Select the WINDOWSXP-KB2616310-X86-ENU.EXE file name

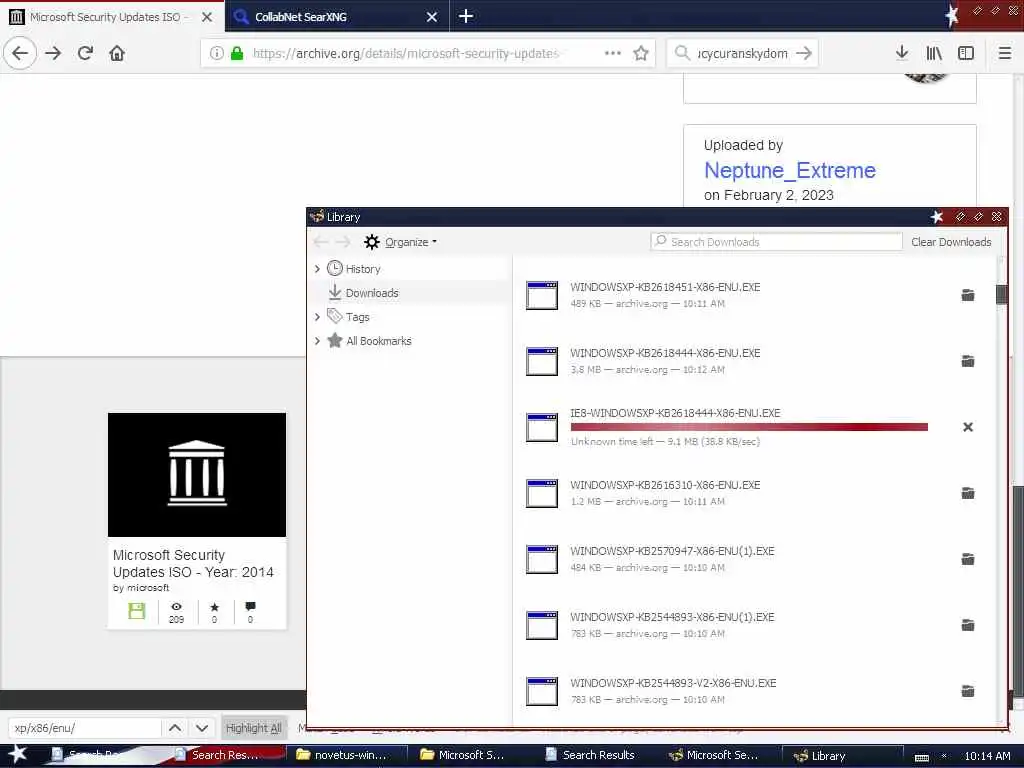665,485
